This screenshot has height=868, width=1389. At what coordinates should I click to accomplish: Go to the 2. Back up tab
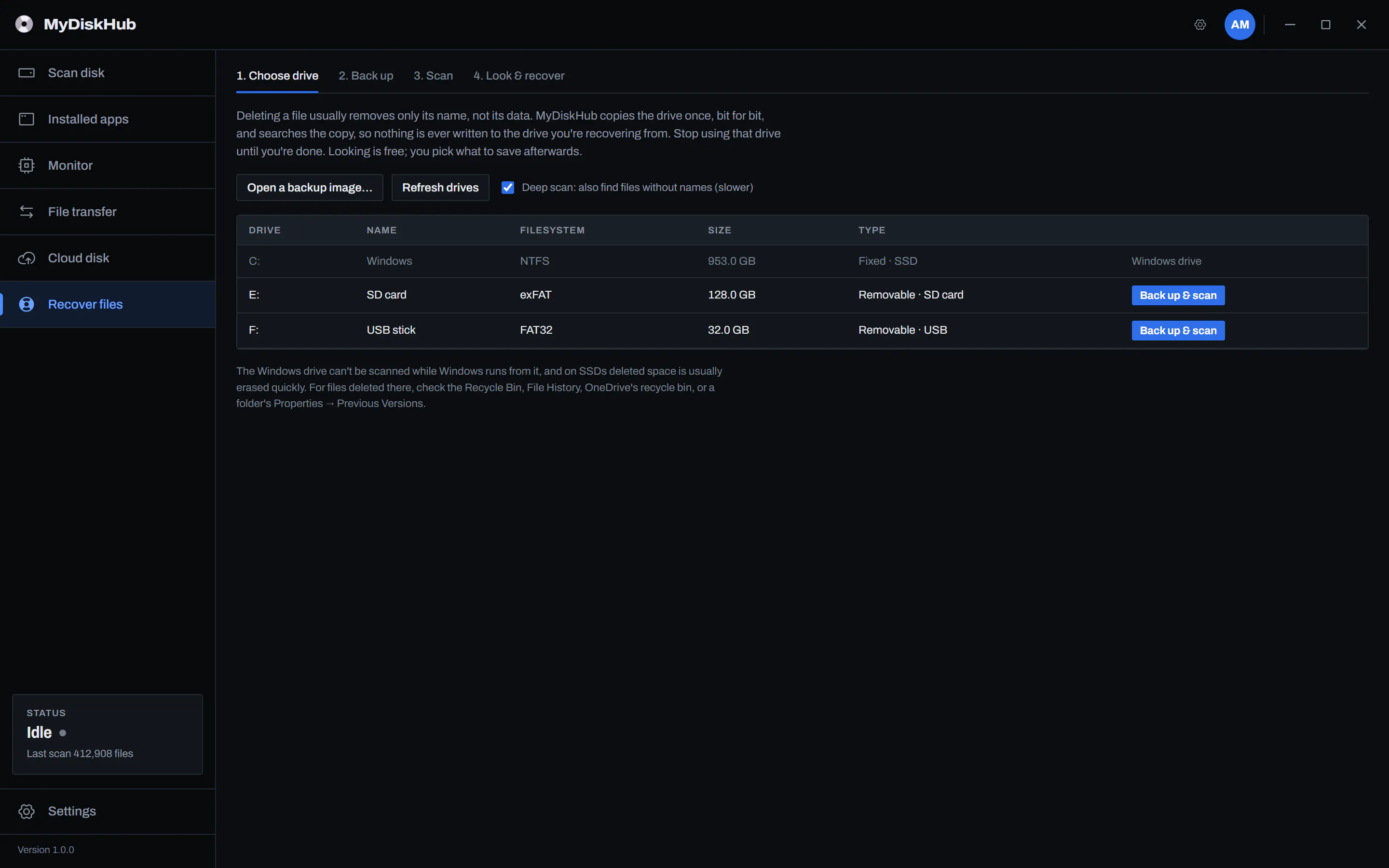click(366, 76)
